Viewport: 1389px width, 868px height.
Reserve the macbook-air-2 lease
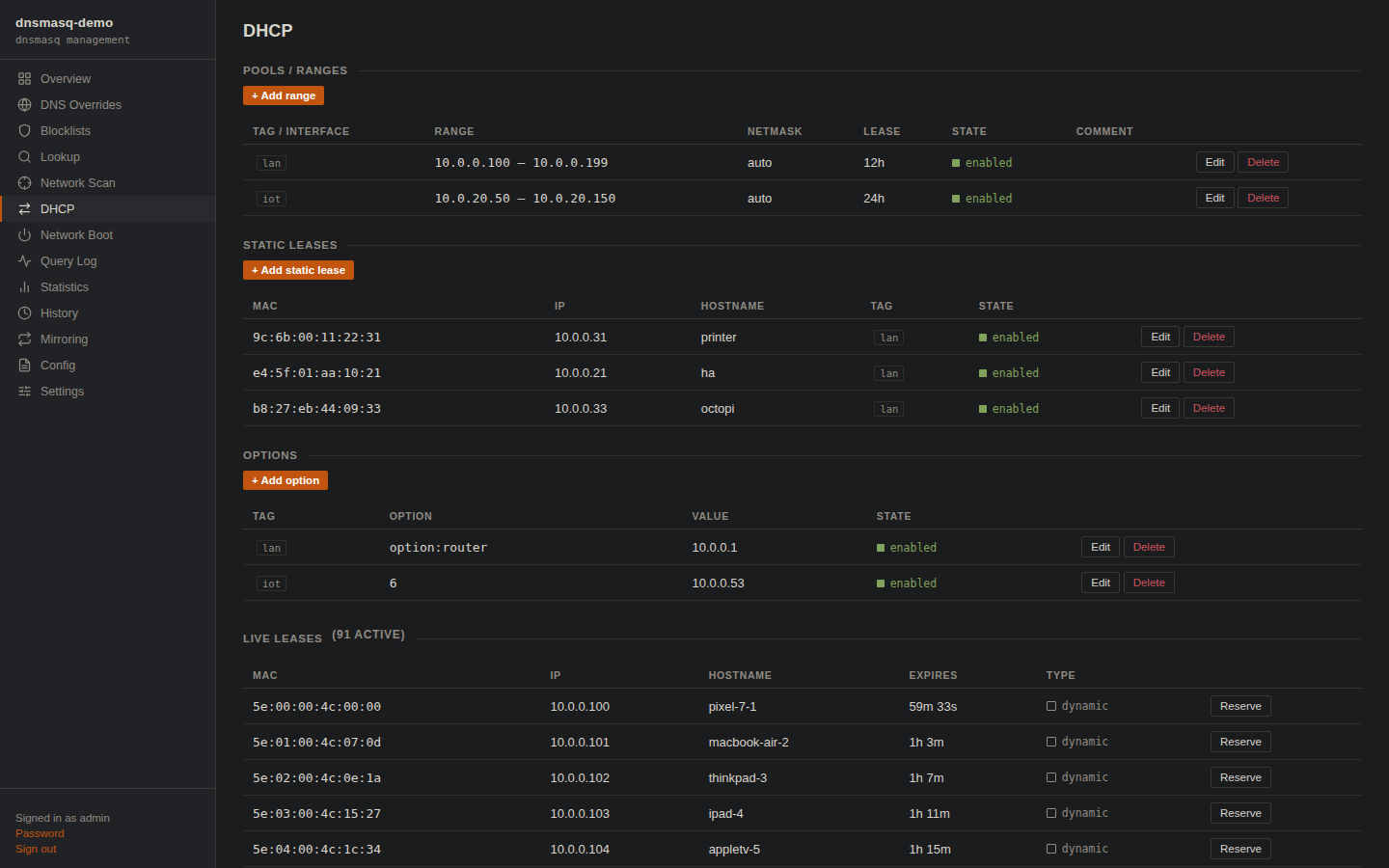pyautogui.click(x=1240, y=742)
